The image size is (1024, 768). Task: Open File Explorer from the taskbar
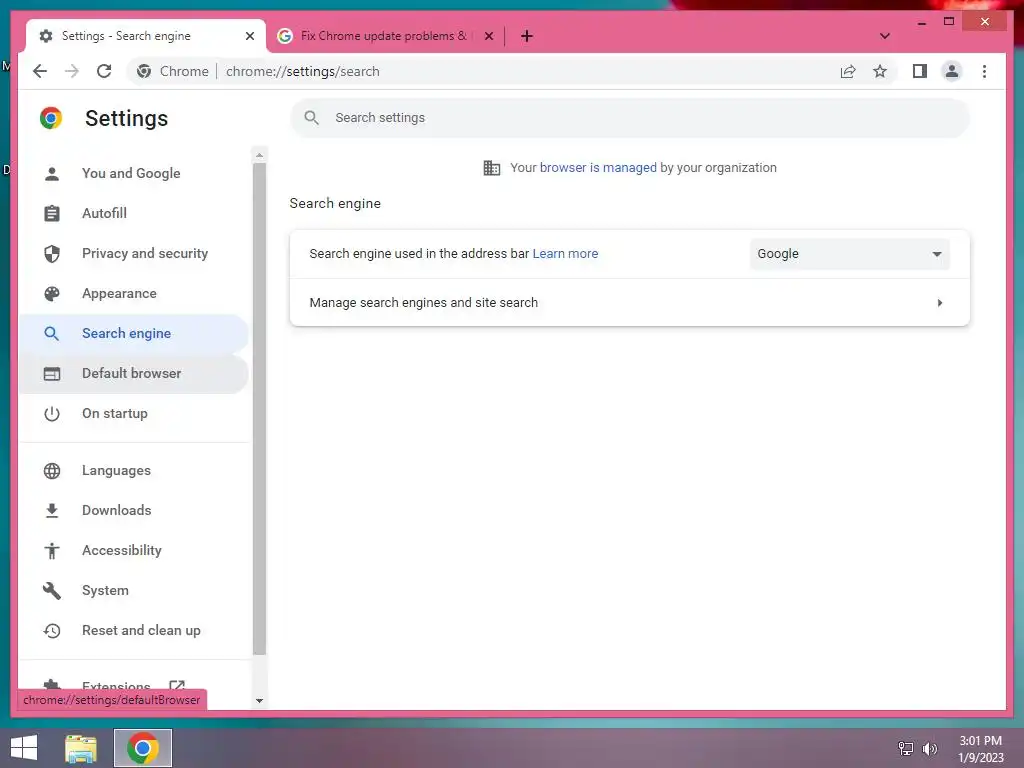coord(81,748)
